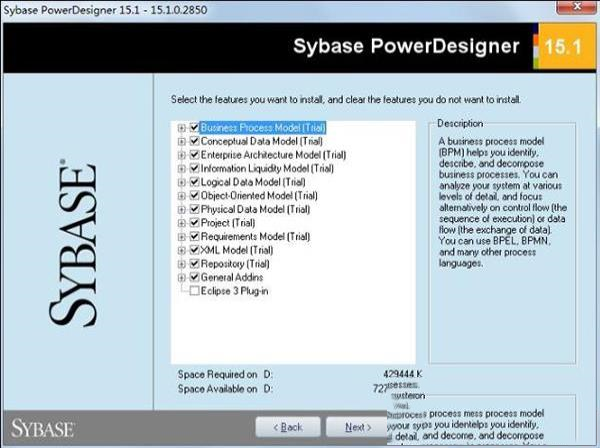Enable the Eclipse 3 Plug-in checkbox
600x448 pixels.
pyautogui.click(x=194, y=291)
